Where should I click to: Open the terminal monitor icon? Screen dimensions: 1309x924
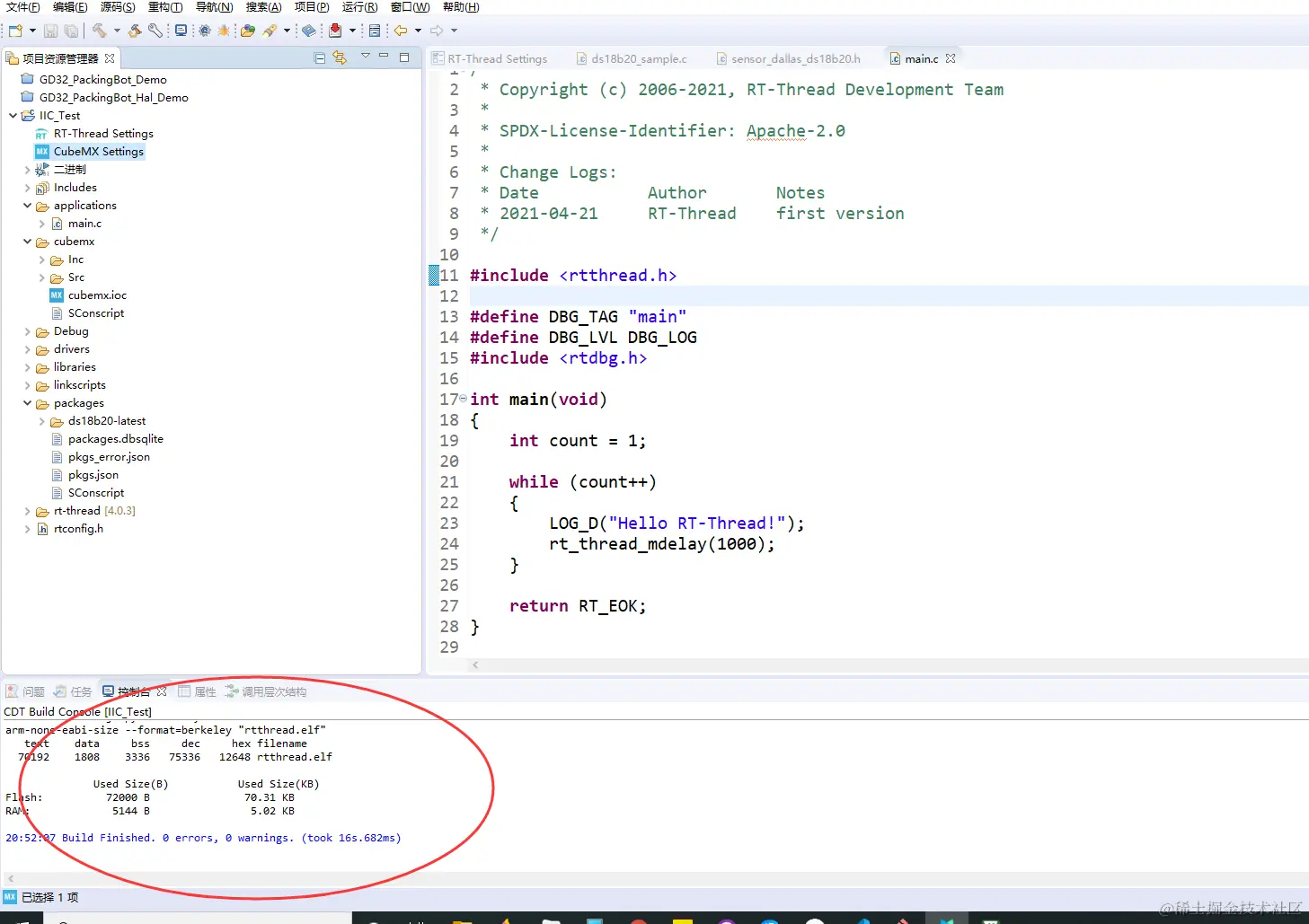[181, 31]
